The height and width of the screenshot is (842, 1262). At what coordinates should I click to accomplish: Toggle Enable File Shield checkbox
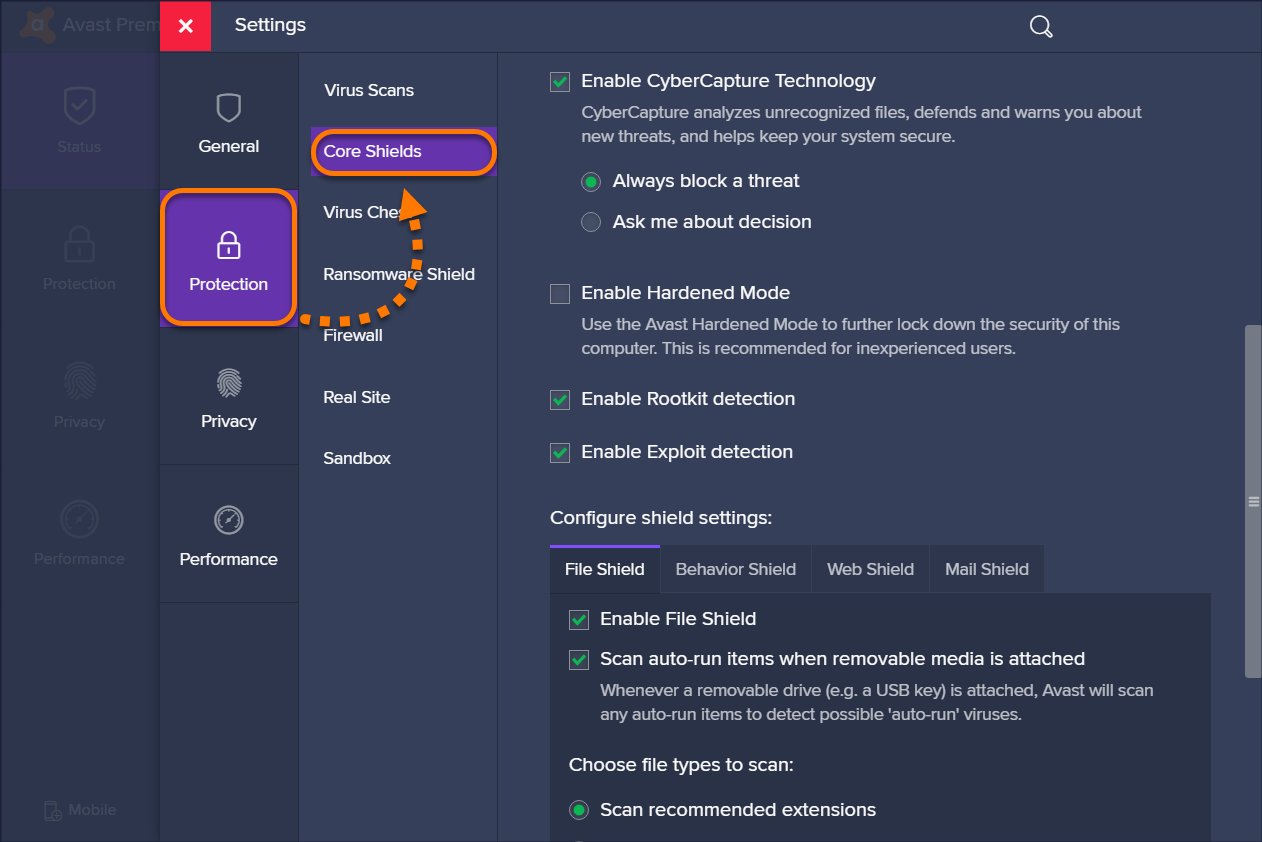point(579,620)
